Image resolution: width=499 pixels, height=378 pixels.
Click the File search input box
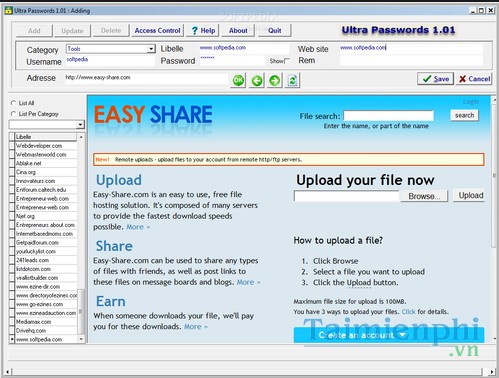tap(389, 116)
